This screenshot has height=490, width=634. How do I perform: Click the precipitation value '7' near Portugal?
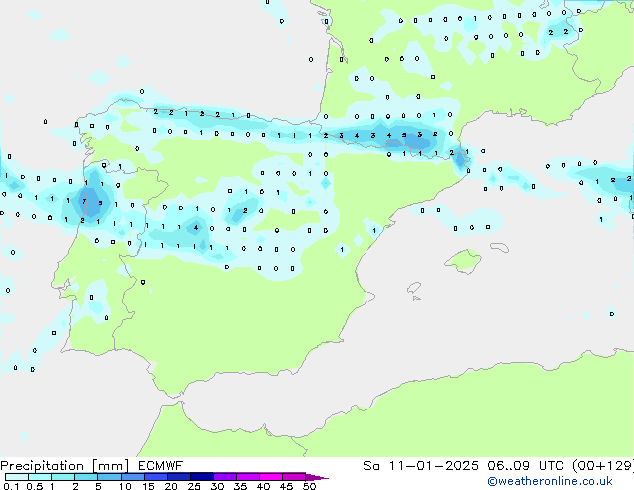[84, 201]
